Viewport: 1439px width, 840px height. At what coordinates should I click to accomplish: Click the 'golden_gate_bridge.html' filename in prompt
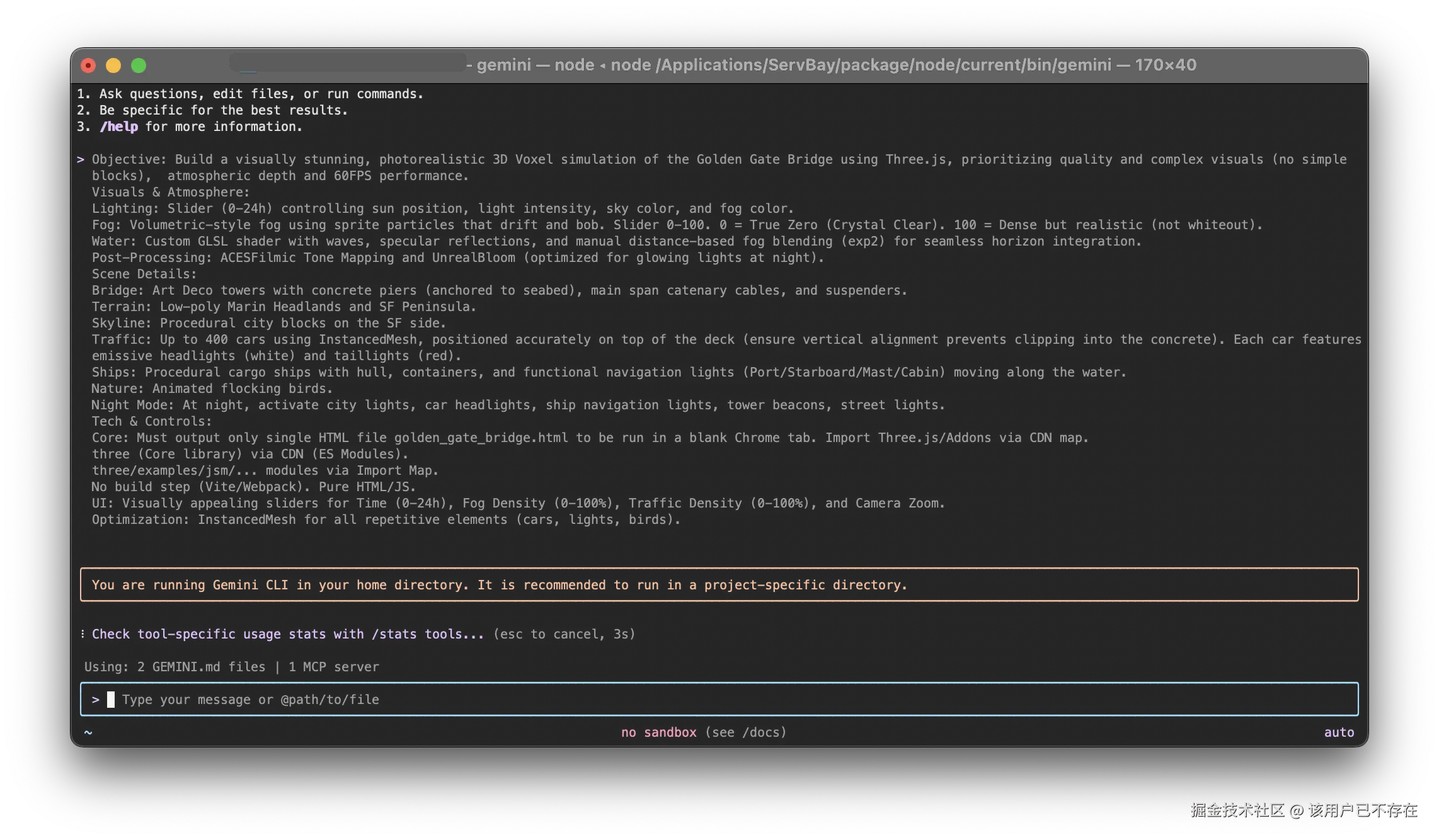[x=481, y=438]
